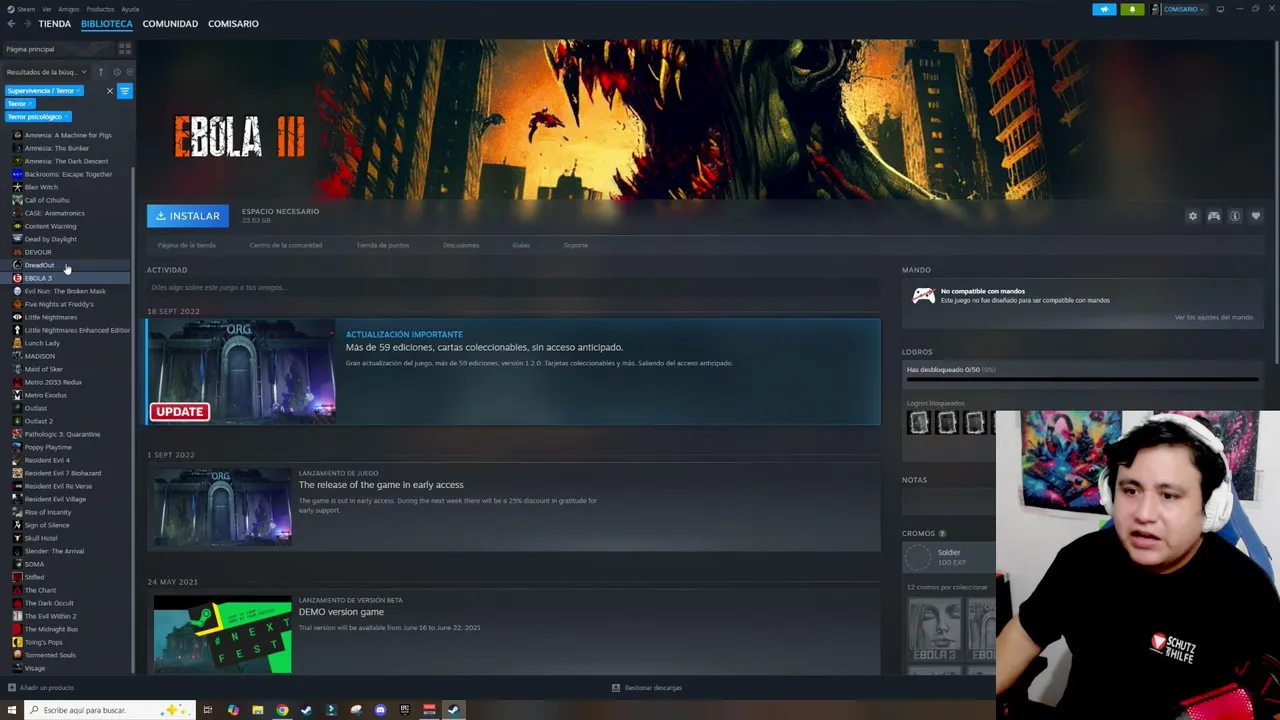This screenshot has width=1280, height=720.
Task: Open 'The release of the game' news
Action: [x=381, y=485]
